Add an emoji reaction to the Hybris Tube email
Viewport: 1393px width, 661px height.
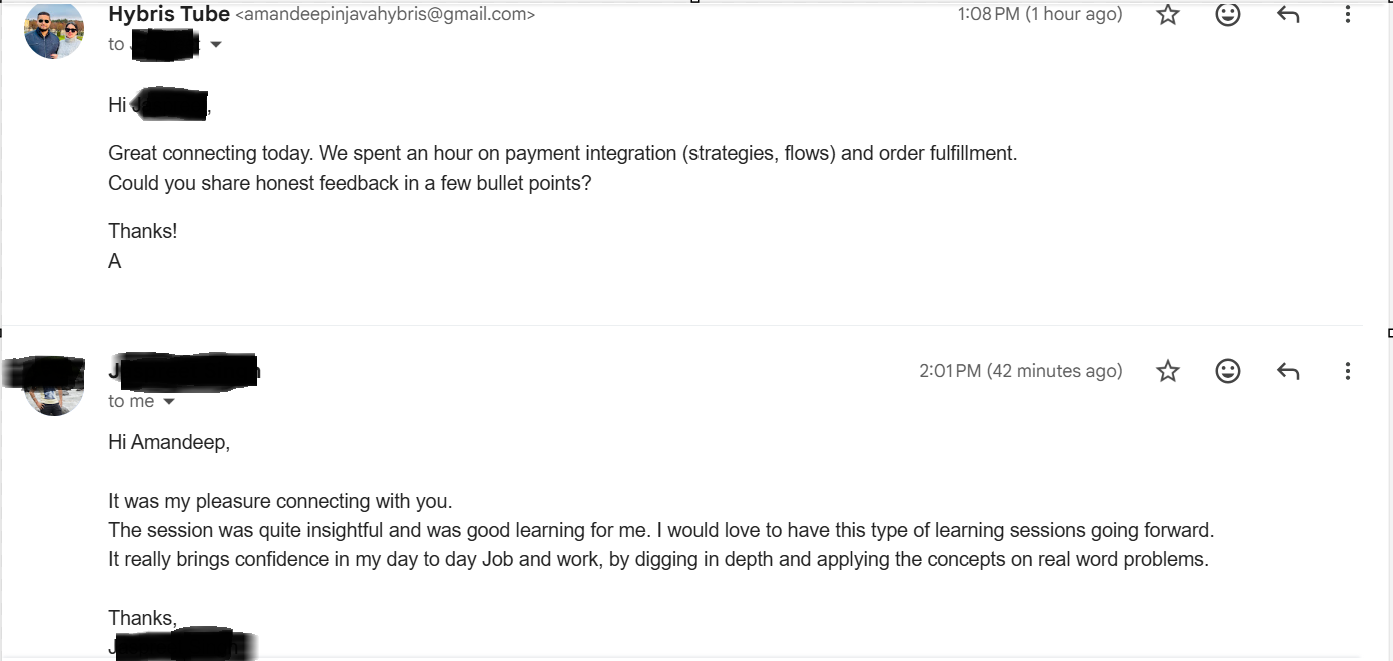tap(1227, 14)
